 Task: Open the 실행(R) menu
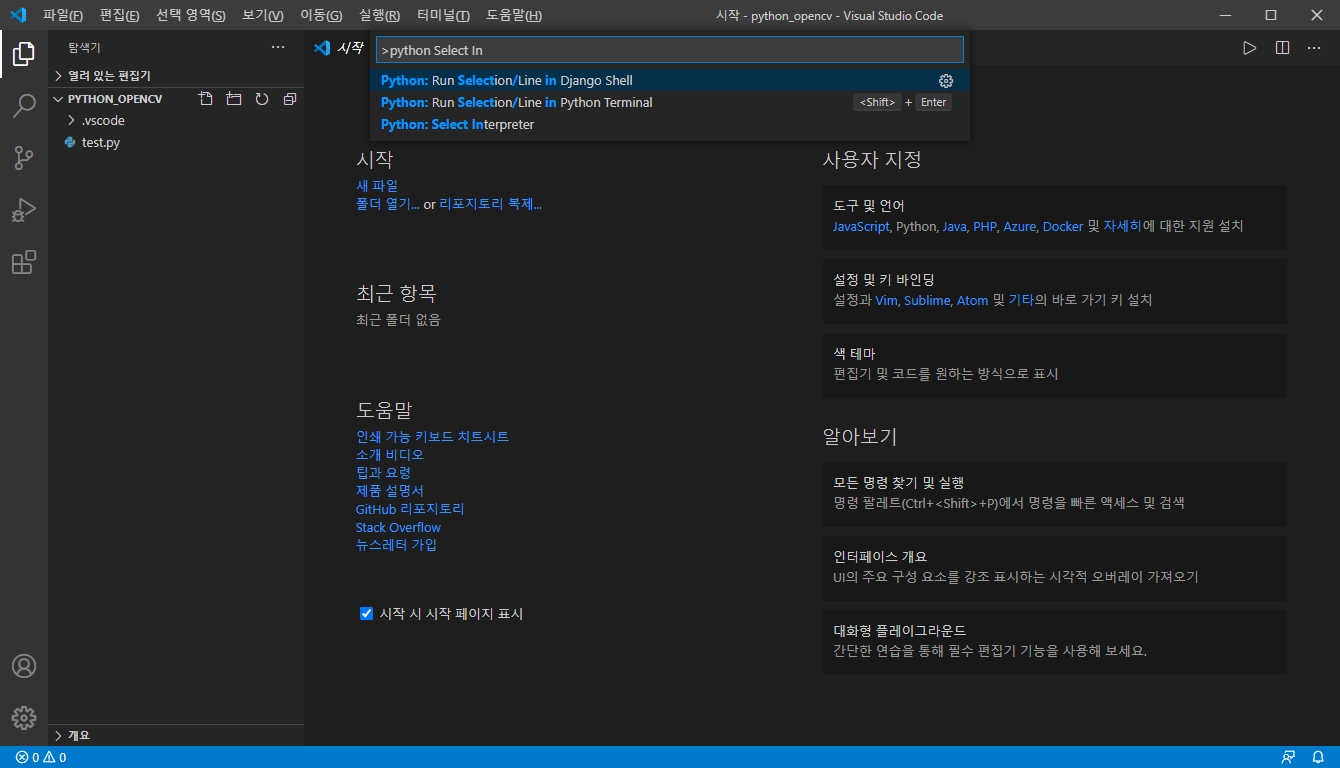pos(379,15)
